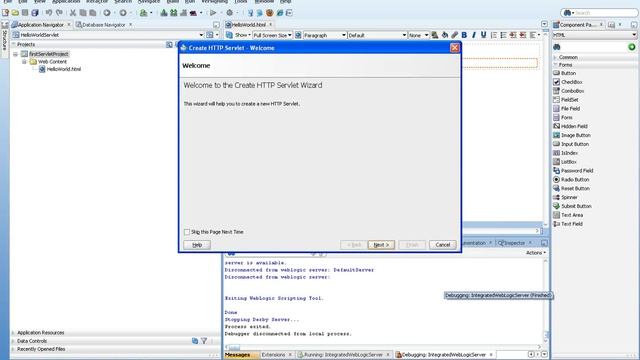Open the Full Screen Size dropdown
The width and height of the screenshot is (640, 360).
tap(272, 35)
